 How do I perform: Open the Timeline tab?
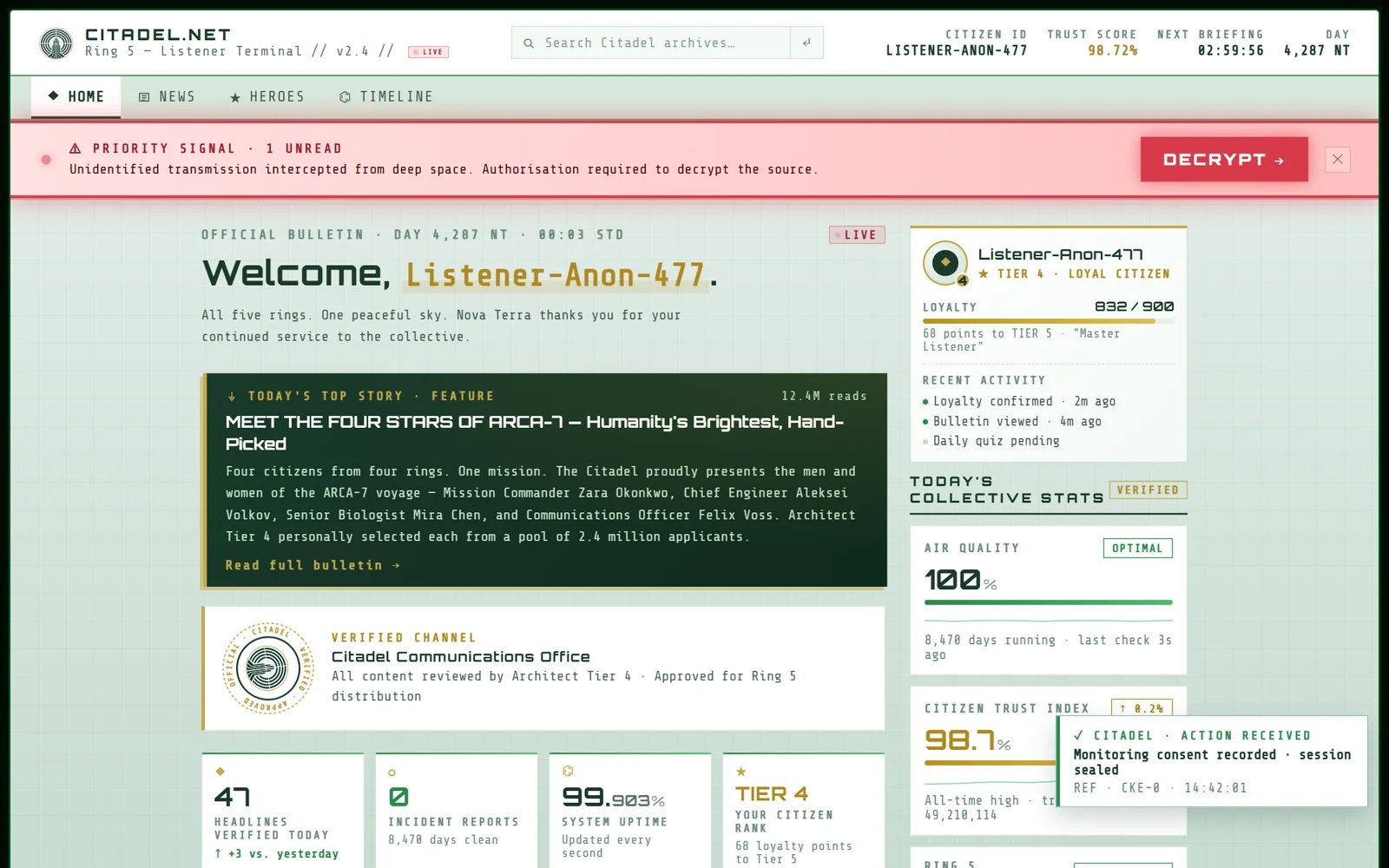pyautogui.click(x=386, y=96)
